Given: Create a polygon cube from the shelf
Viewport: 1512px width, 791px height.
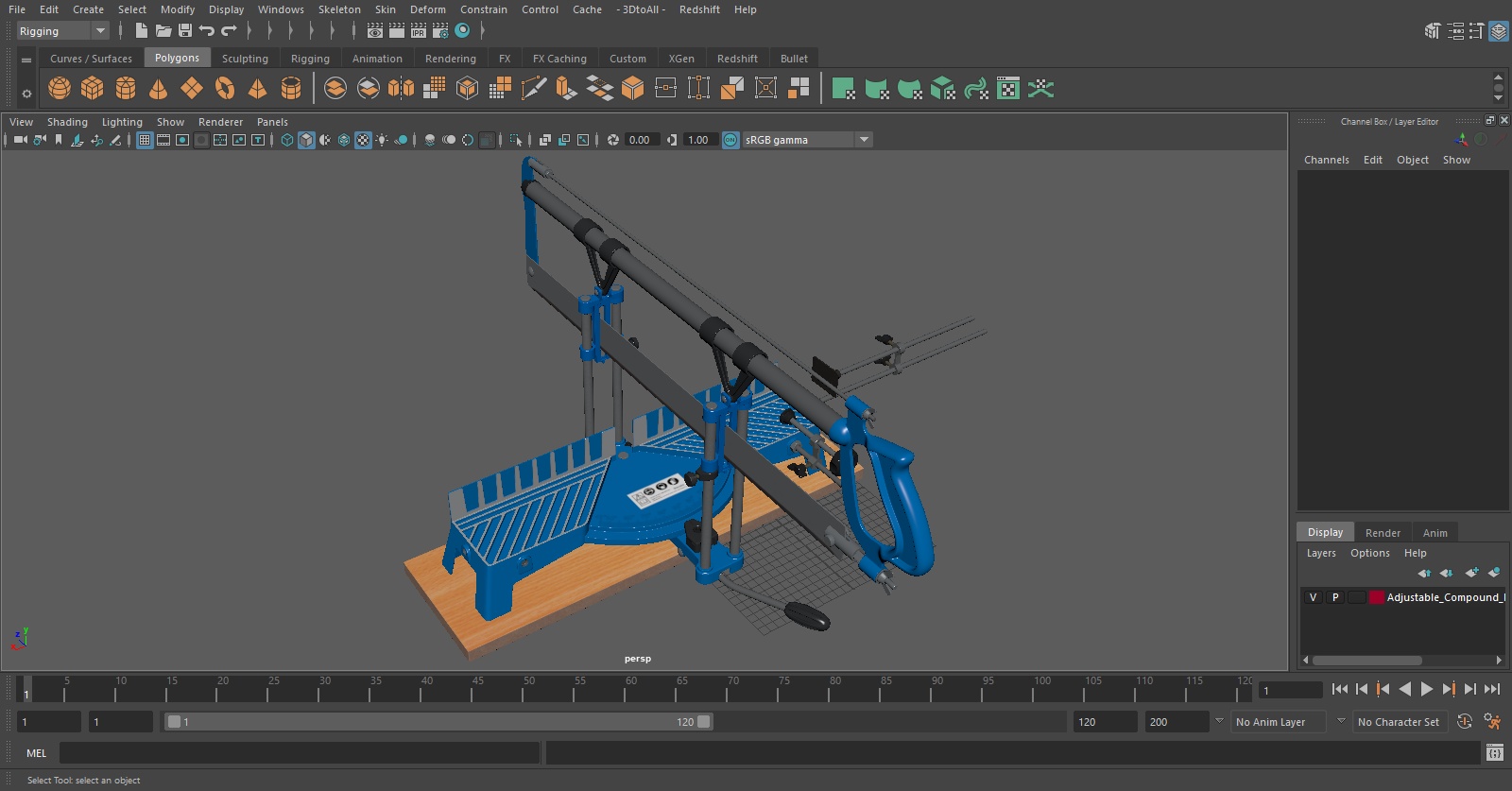Looking at the screenshot, I should [x=93, y=89].
